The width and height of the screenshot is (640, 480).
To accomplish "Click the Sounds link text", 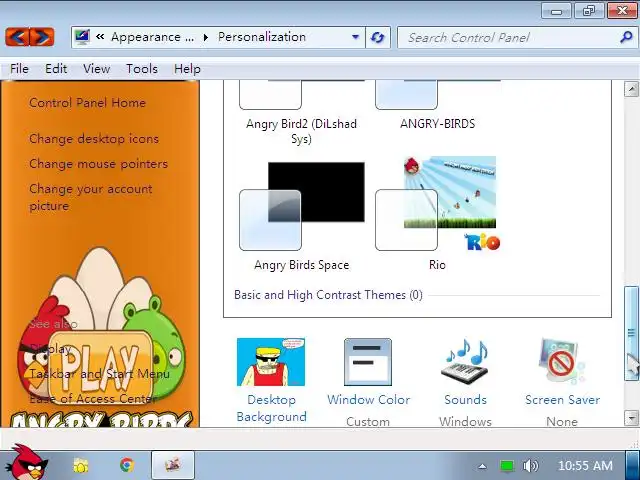I will tap(465, 400).
